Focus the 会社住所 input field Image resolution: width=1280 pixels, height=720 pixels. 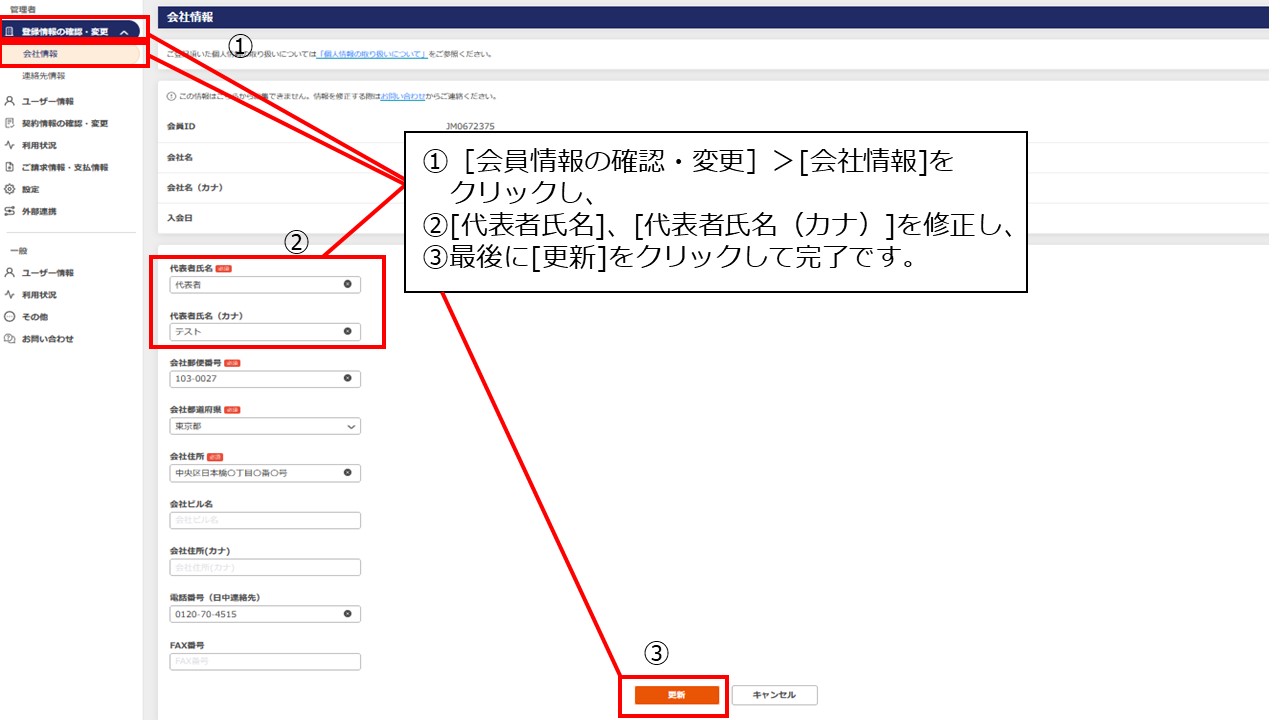tap(265, 473)
